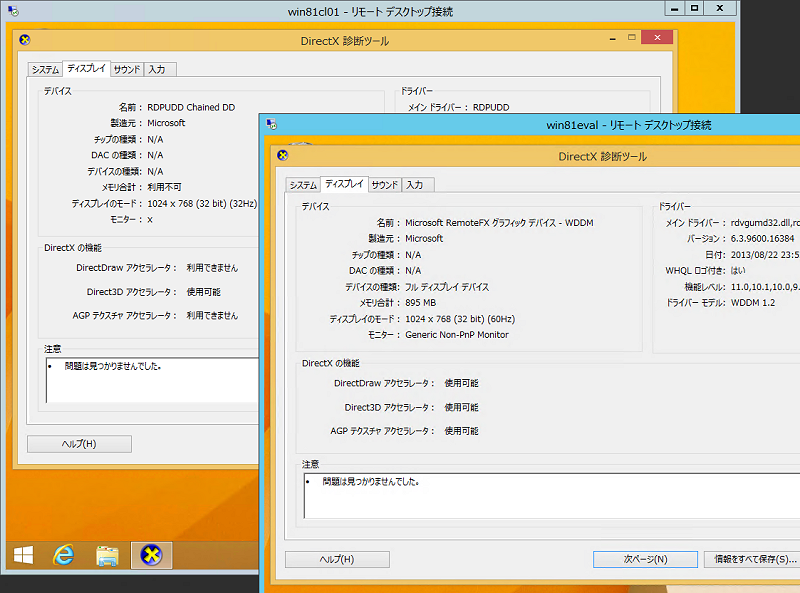Screen dimensions: 800x593
Task: Click WHQL logo 'はい' value
Action: coord(738,270)
